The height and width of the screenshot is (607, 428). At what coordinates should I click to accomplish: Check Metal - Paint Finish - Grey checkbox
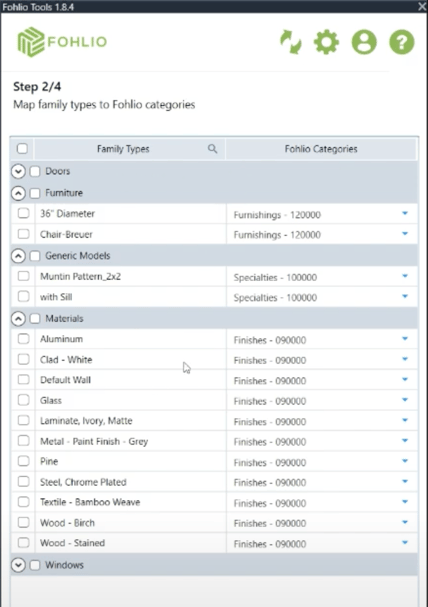pyautogui.click(x=24, y=441)
